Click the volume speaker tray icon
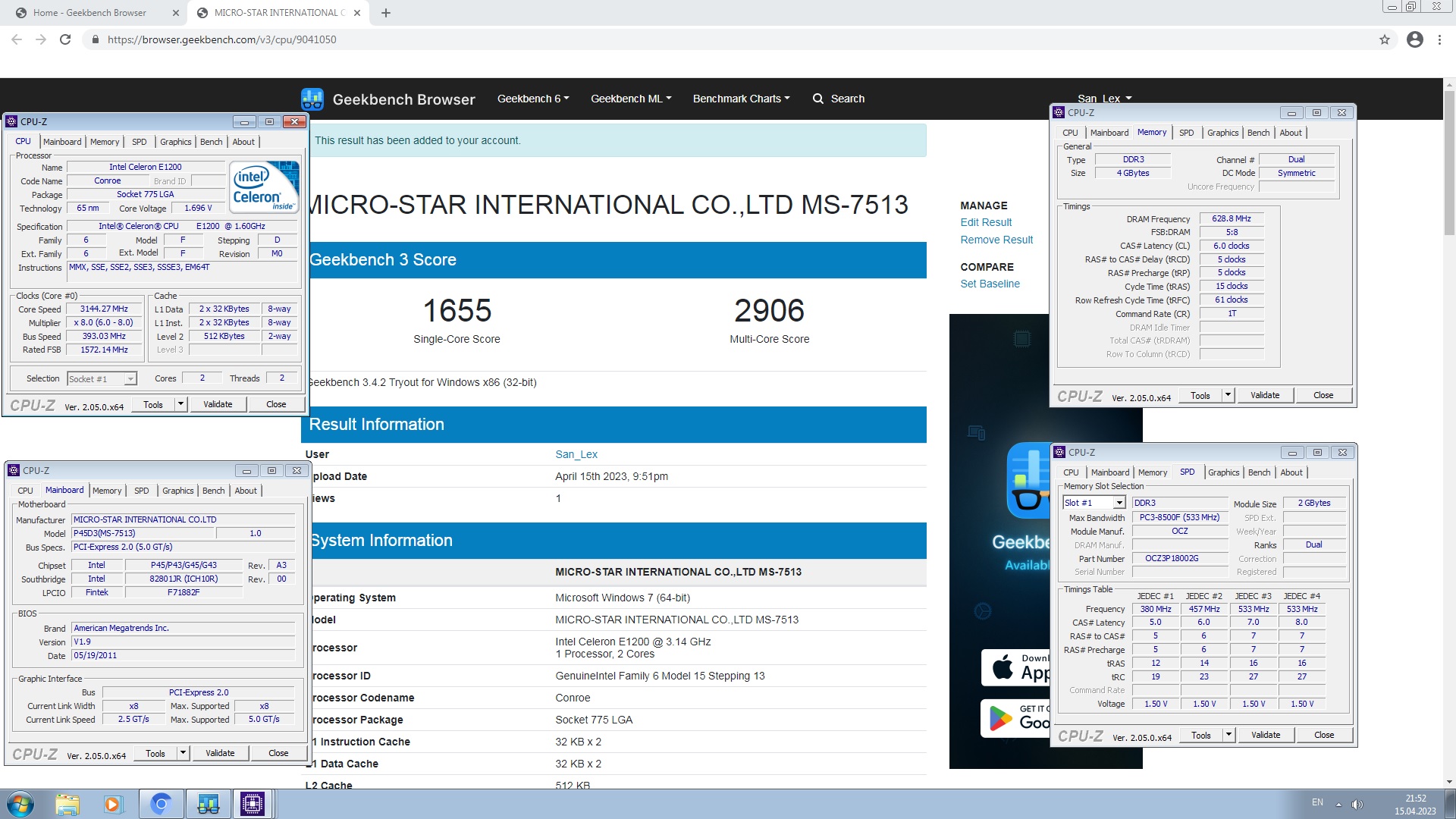The width and height of the screenshot is (1456, 819). click(1357, 804)
